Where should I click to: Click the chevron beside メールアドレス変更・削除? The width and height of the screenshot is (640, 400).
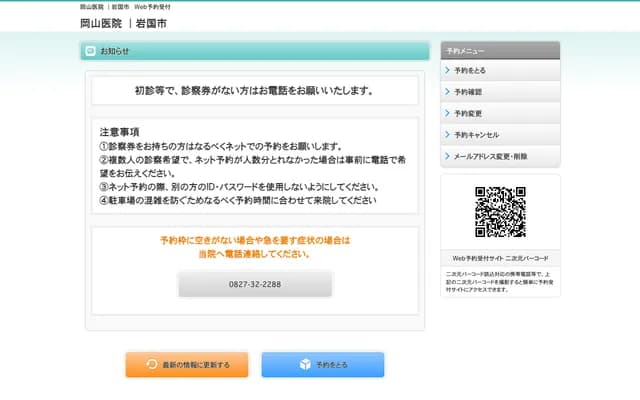pos(447,156)
